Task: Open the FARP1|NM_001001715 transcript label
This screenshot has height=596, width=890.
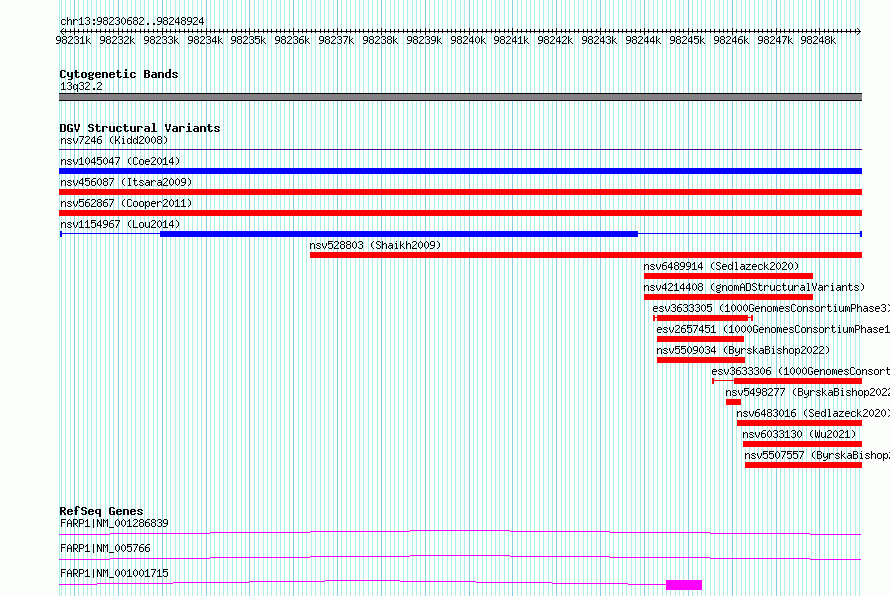Action: click(x=114, y=573)
